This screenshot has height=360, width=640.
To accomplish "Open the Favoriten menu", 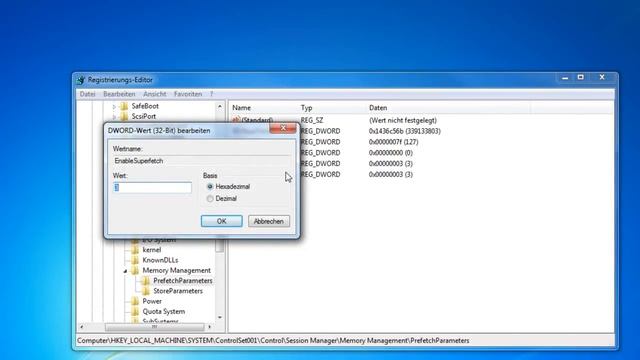I will [x=188, y=94].
